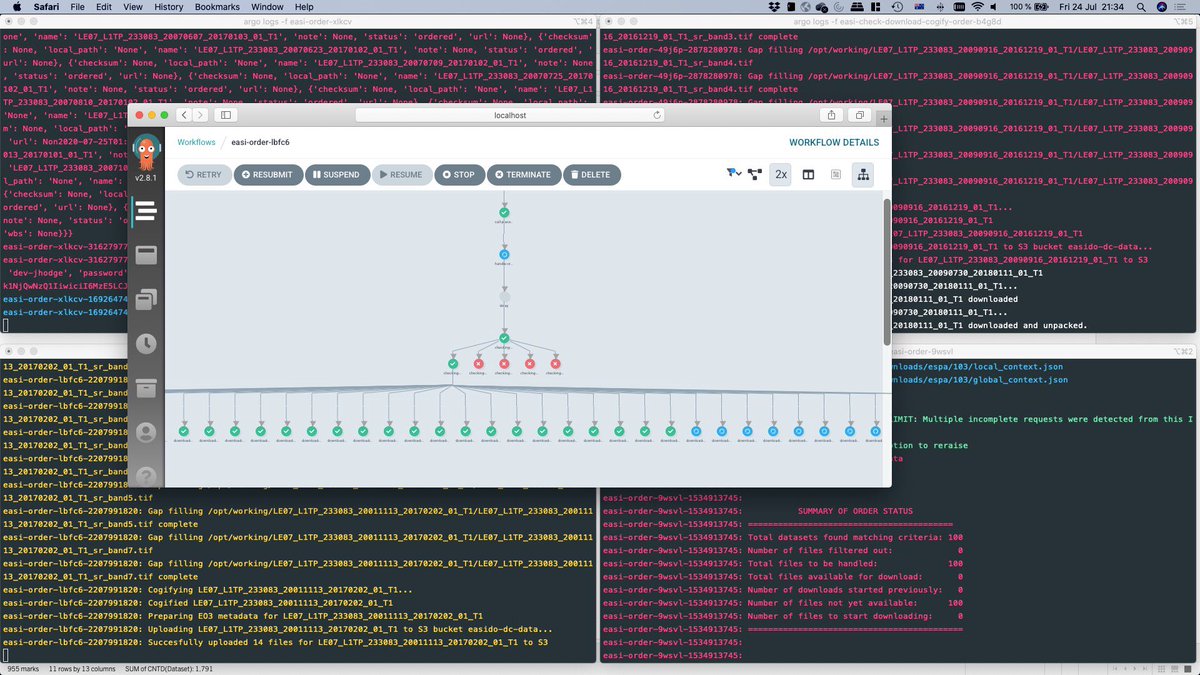This screenshot has width=1200, height=675.
Task: Open the Workflows list sidebar icon
Action: tap(146, 211)
